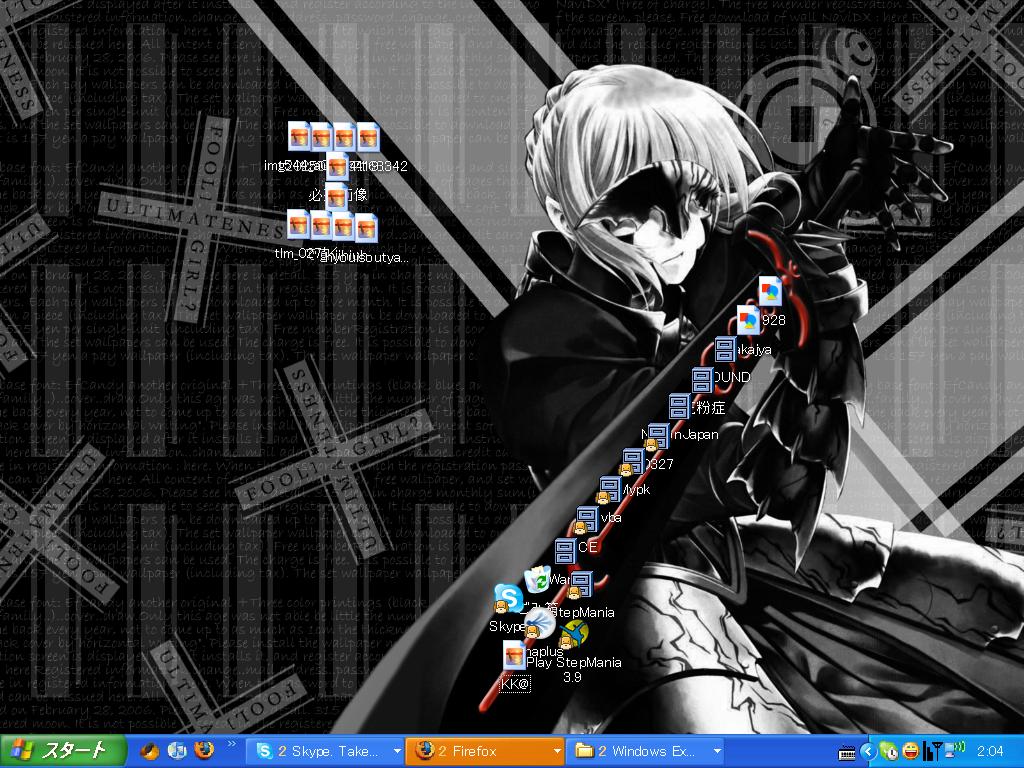Click the orange smiley tray icon

[910, 752]
